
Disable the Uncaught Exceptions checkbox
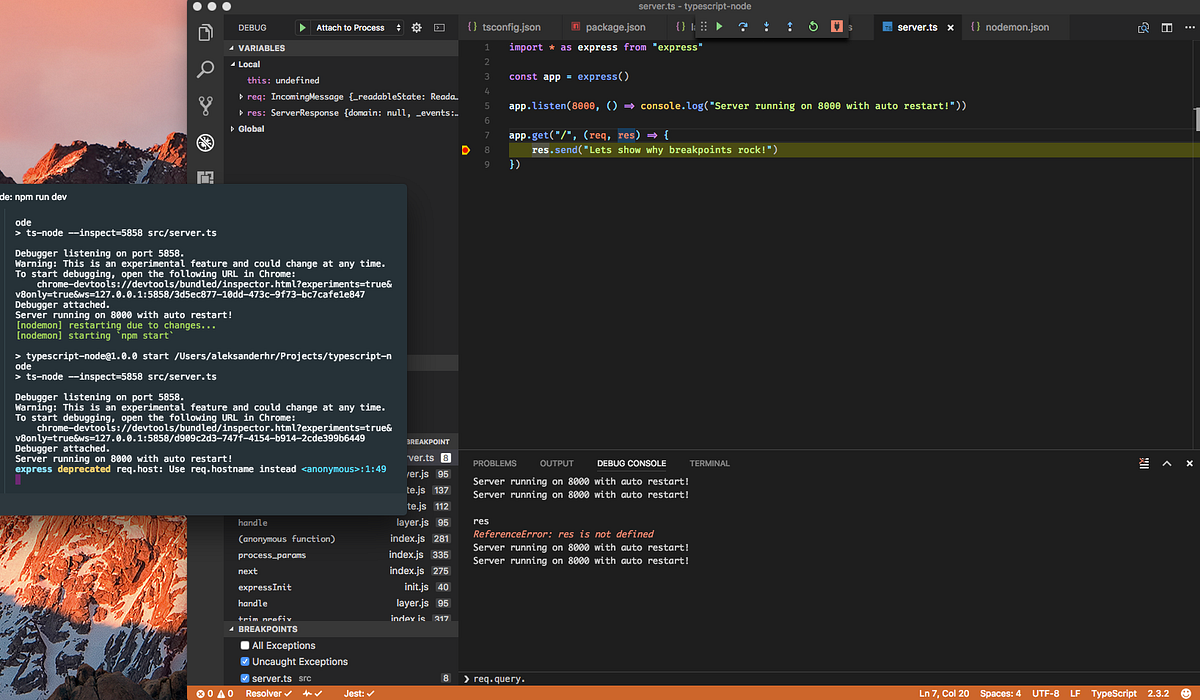tap(244, 662)
